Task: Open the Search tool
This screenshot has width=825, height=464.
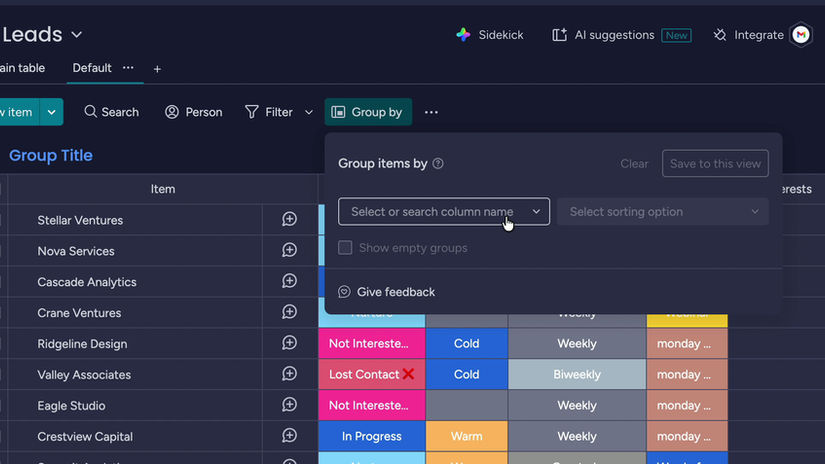Action: pos(112,112)
